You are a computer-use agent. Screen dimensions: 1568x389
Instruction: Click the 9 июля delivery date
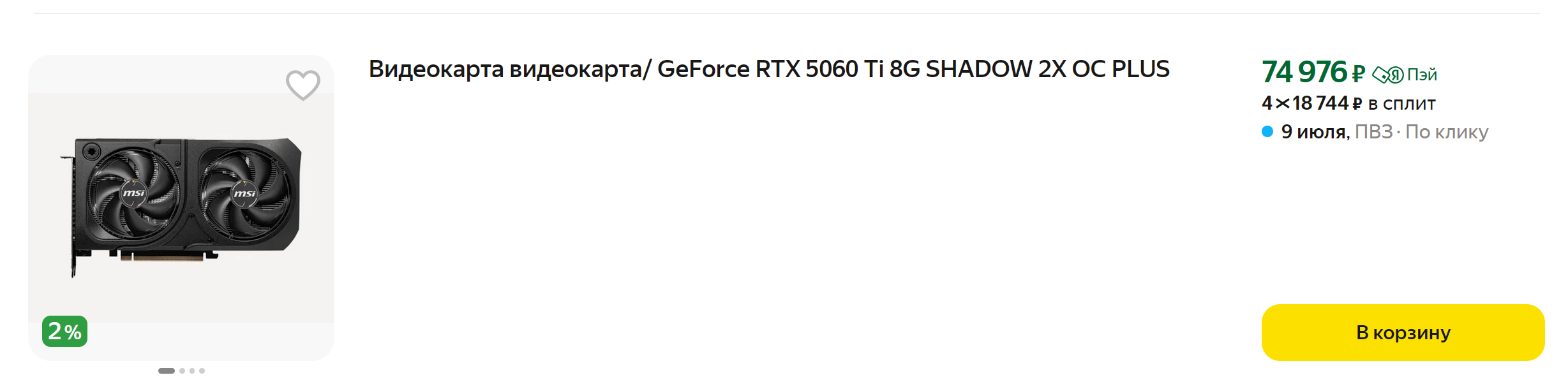pos(1315,131)
